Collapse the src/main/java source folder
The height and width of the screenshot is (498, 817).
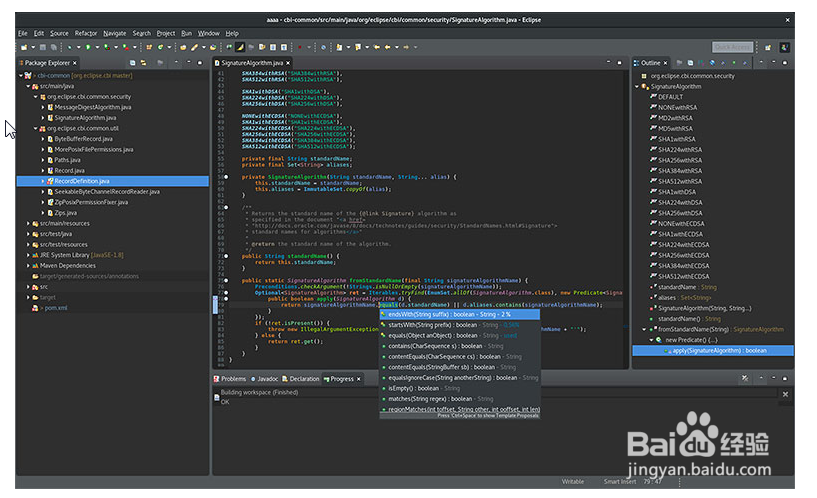29,86
